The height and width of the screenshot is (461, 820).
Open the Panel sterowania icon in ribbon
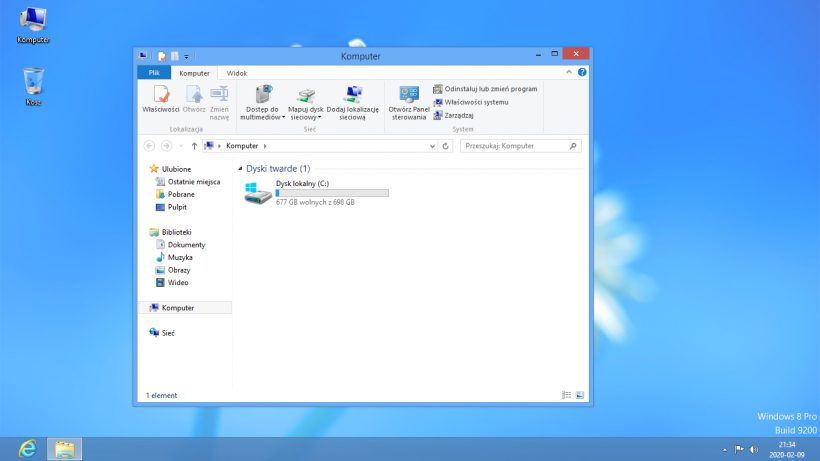pos(408,97)
